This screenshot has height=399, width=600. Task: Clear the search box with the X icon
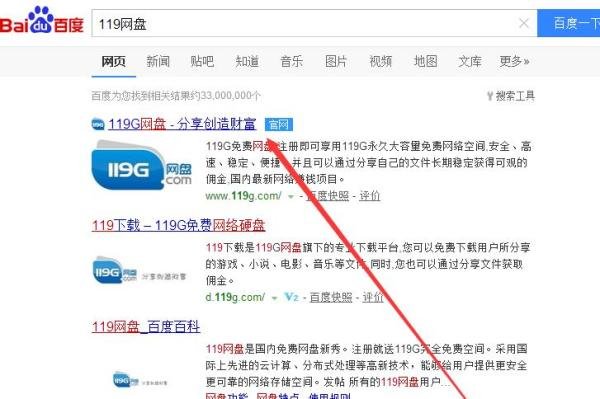click(x=523, y=23)
